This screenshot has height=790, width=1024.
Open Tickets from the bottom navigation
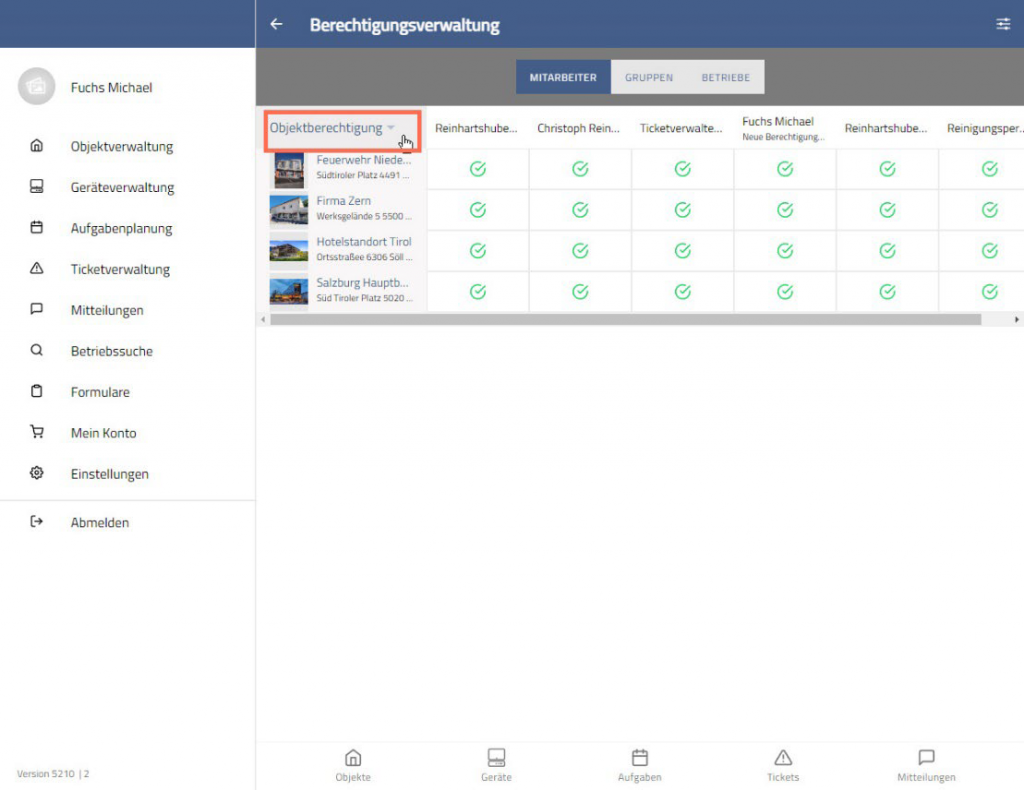tap(783, 765)
